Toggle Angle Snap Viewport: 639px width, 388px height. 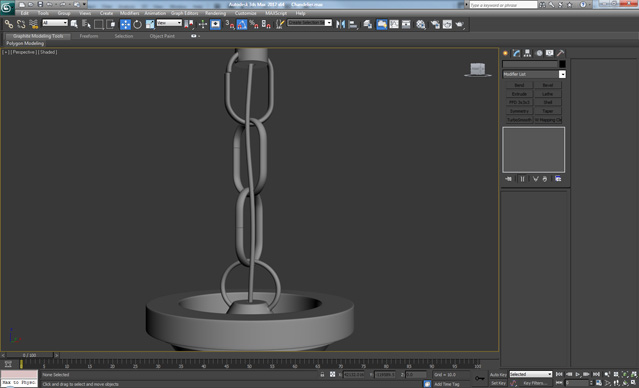tap(242, 24)
